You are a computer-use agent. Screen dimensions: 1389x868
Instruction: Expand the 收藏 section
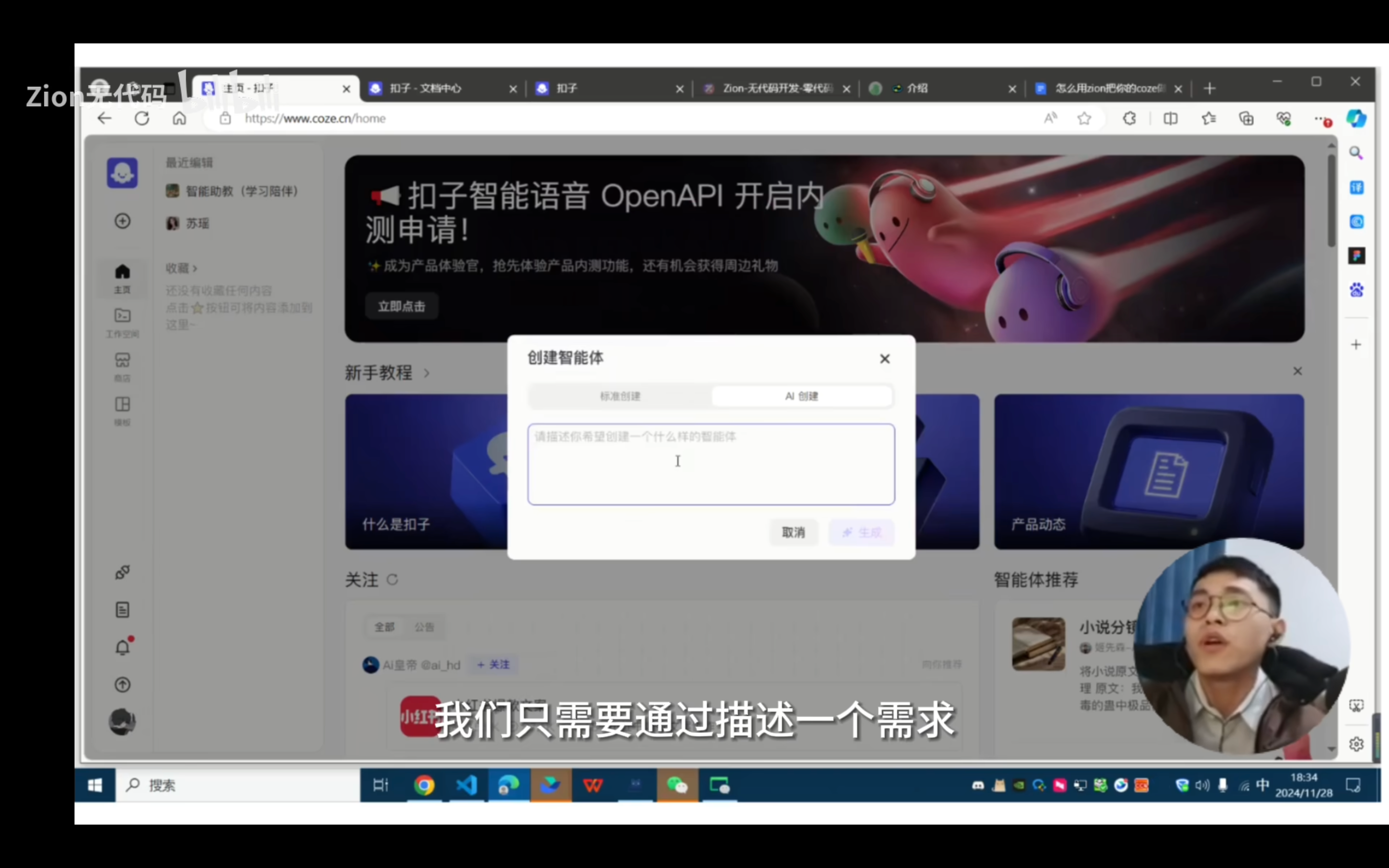click(181, 268)
